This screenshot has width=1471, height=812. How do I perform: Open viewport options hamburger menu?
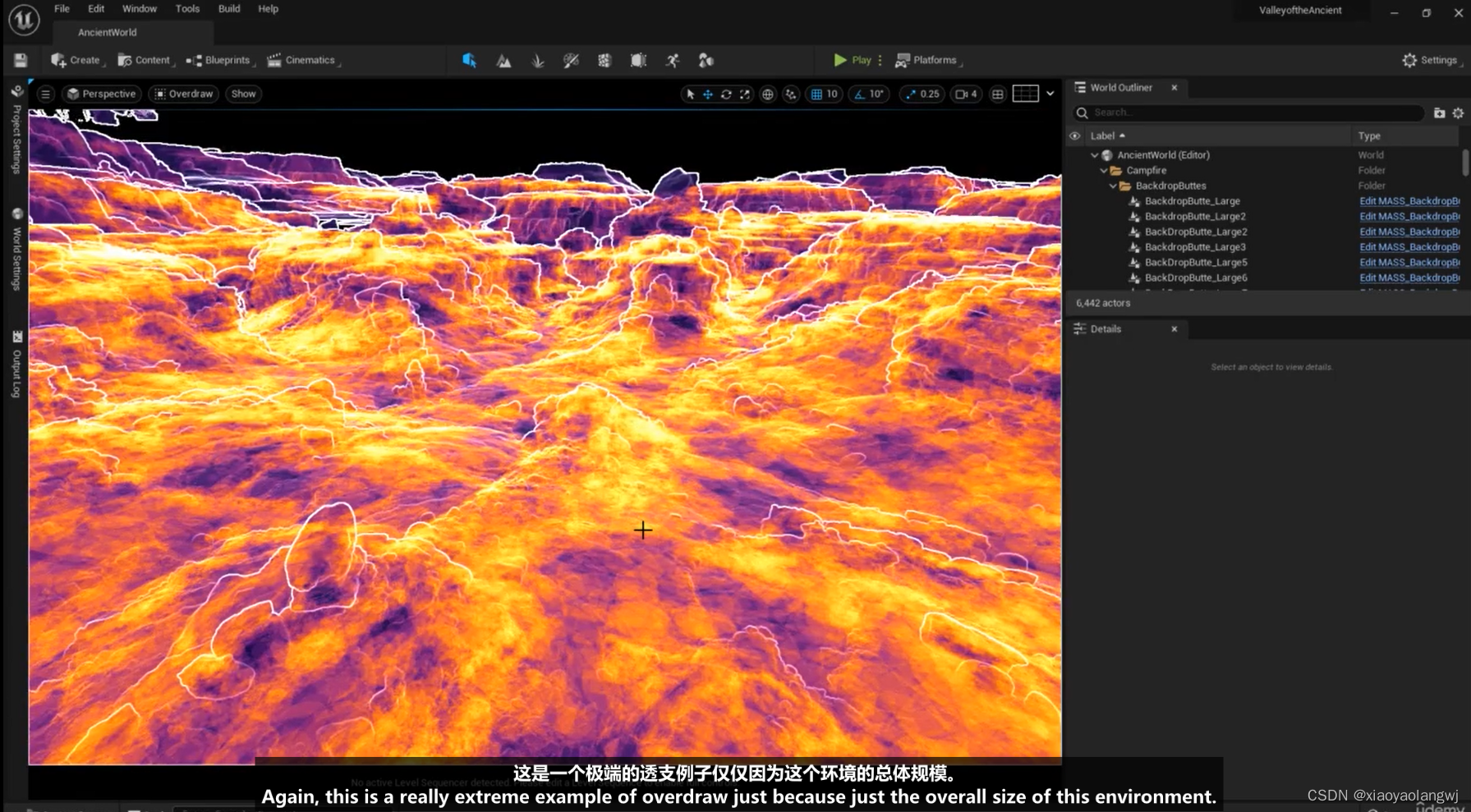click(x=46, y=94)
